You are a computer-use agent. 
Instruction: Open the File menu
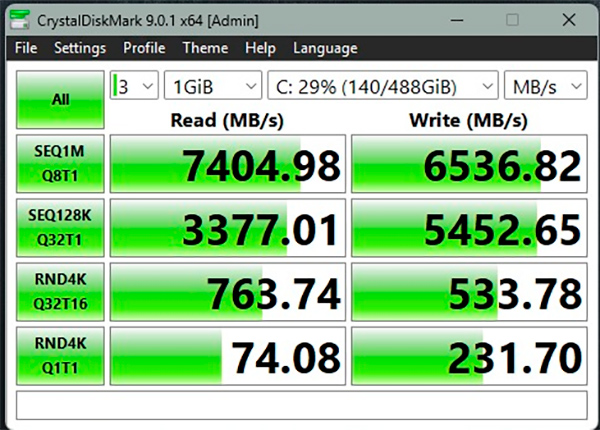click(x=26, y=48)
